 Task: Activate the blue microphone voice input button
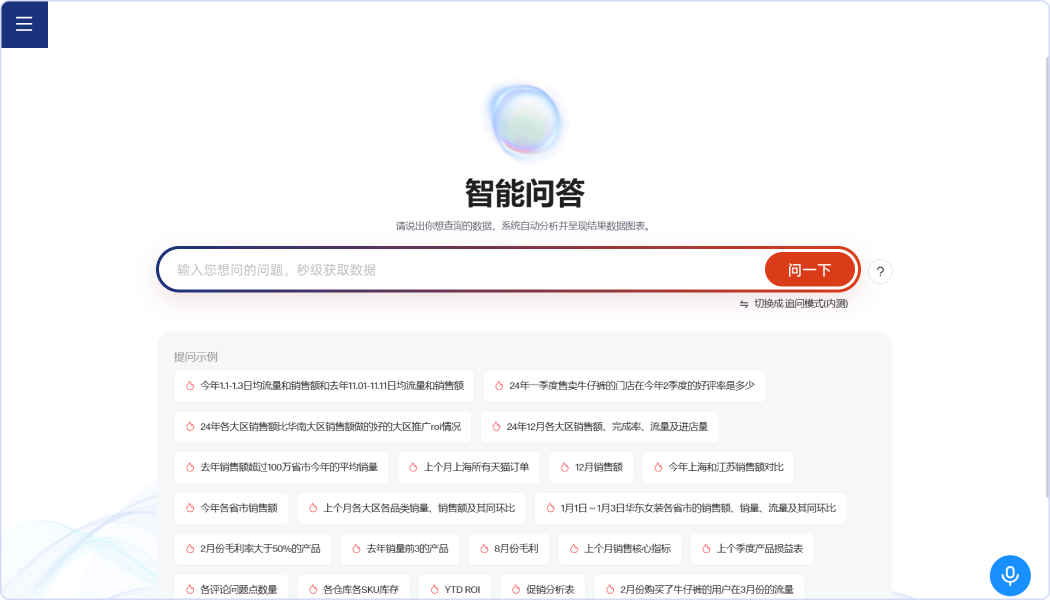[1009, 575]
